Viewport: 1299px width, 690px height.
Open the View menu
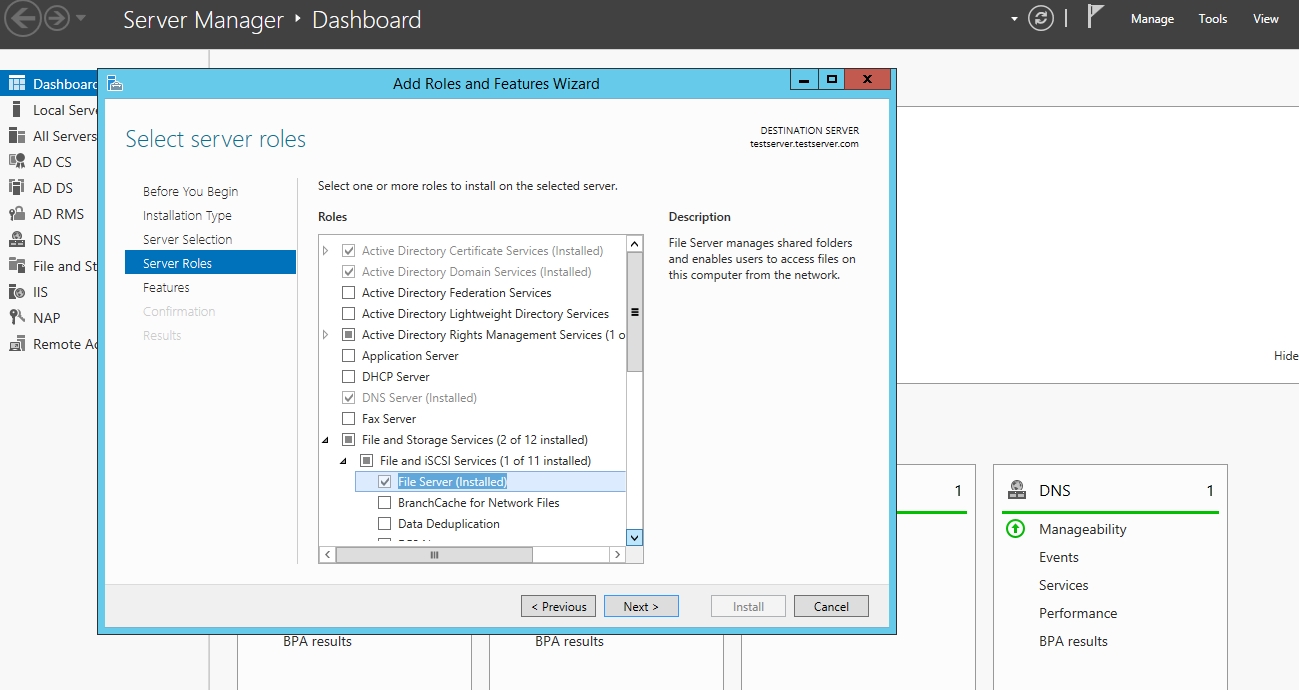(x=1266, y=19)
